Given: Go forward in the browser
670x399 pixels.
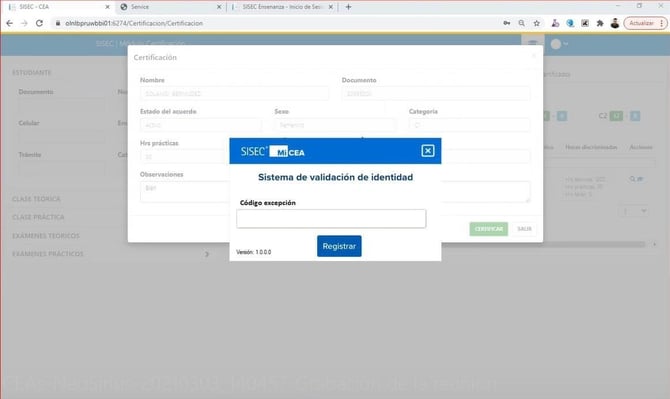Looking at the screenshot, I should (24, 23).
